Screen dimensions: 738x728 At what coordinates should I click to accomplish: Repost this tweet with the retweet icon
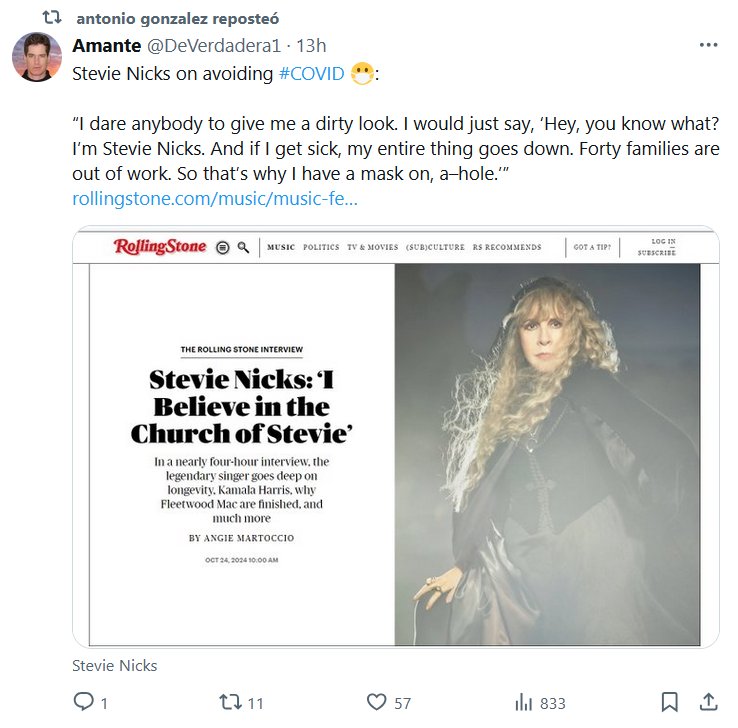coord(230,702)
